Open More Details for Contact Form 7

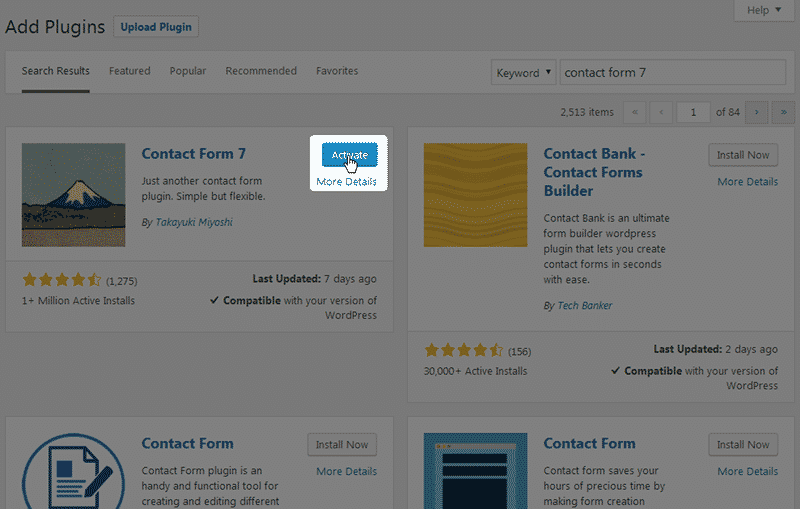tap(346, 182)
